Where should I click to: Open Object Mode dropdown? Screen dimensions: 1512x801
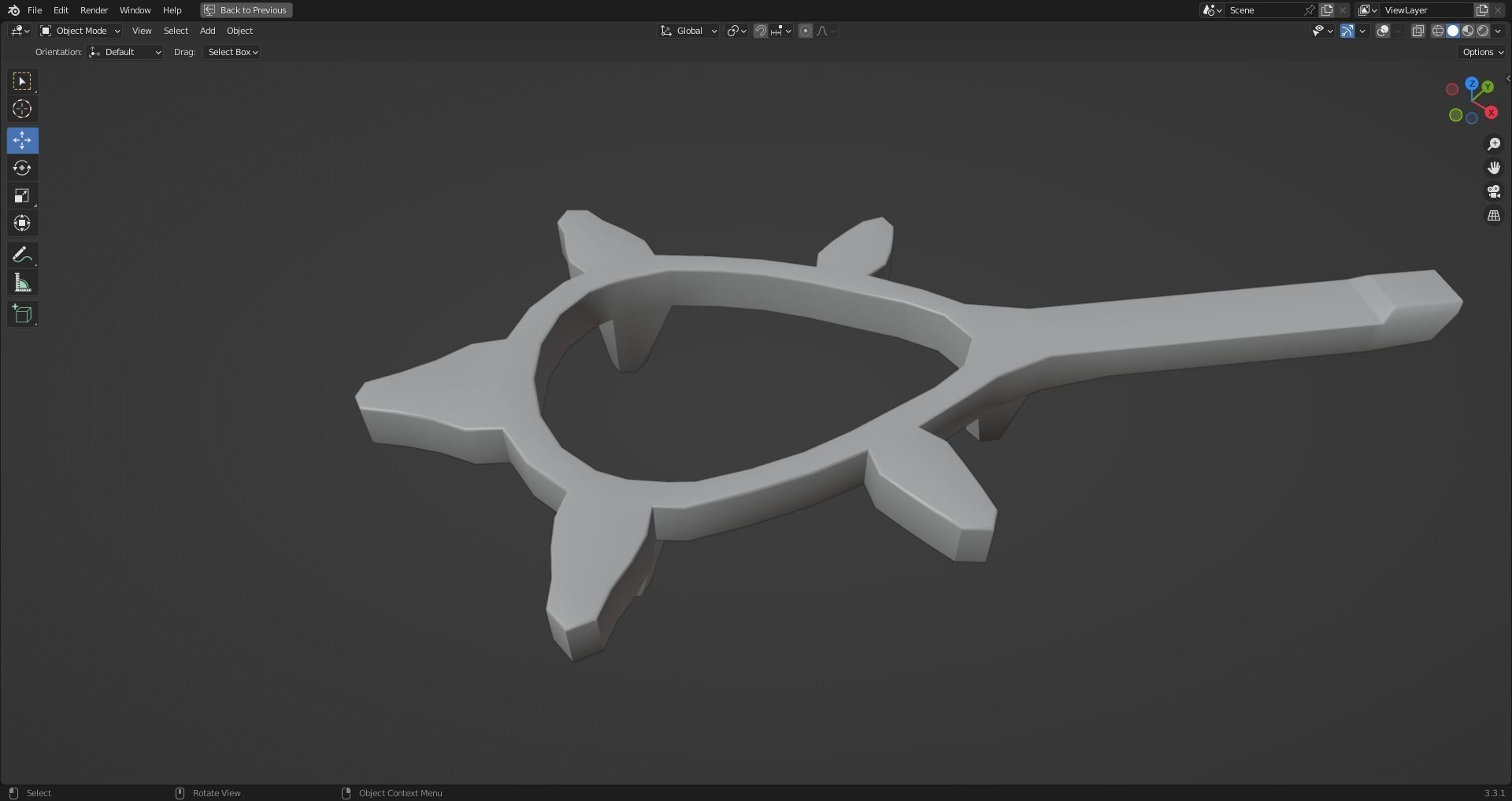point(80,31)
